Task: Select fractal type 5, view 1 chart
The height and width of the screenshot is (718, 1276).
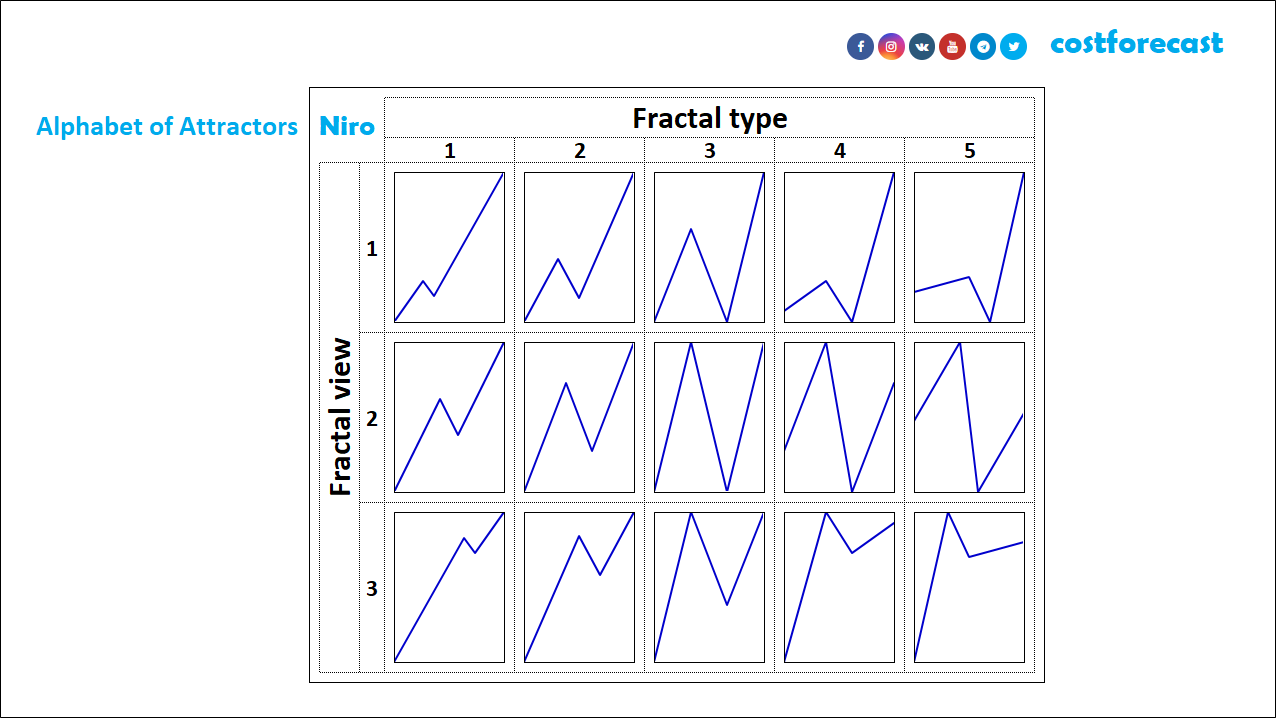Action: click(969, 247)
